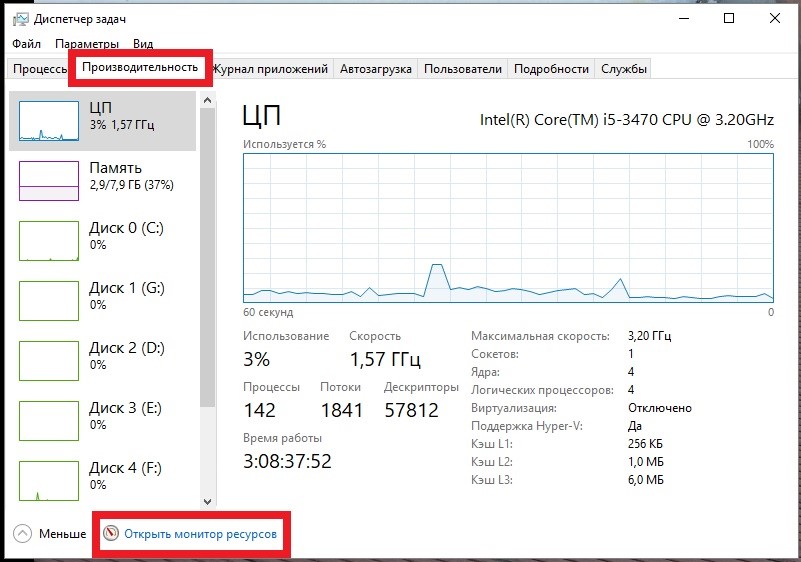
Task: Click the sidebar scrollbar thumb
Action: point(207,257)
